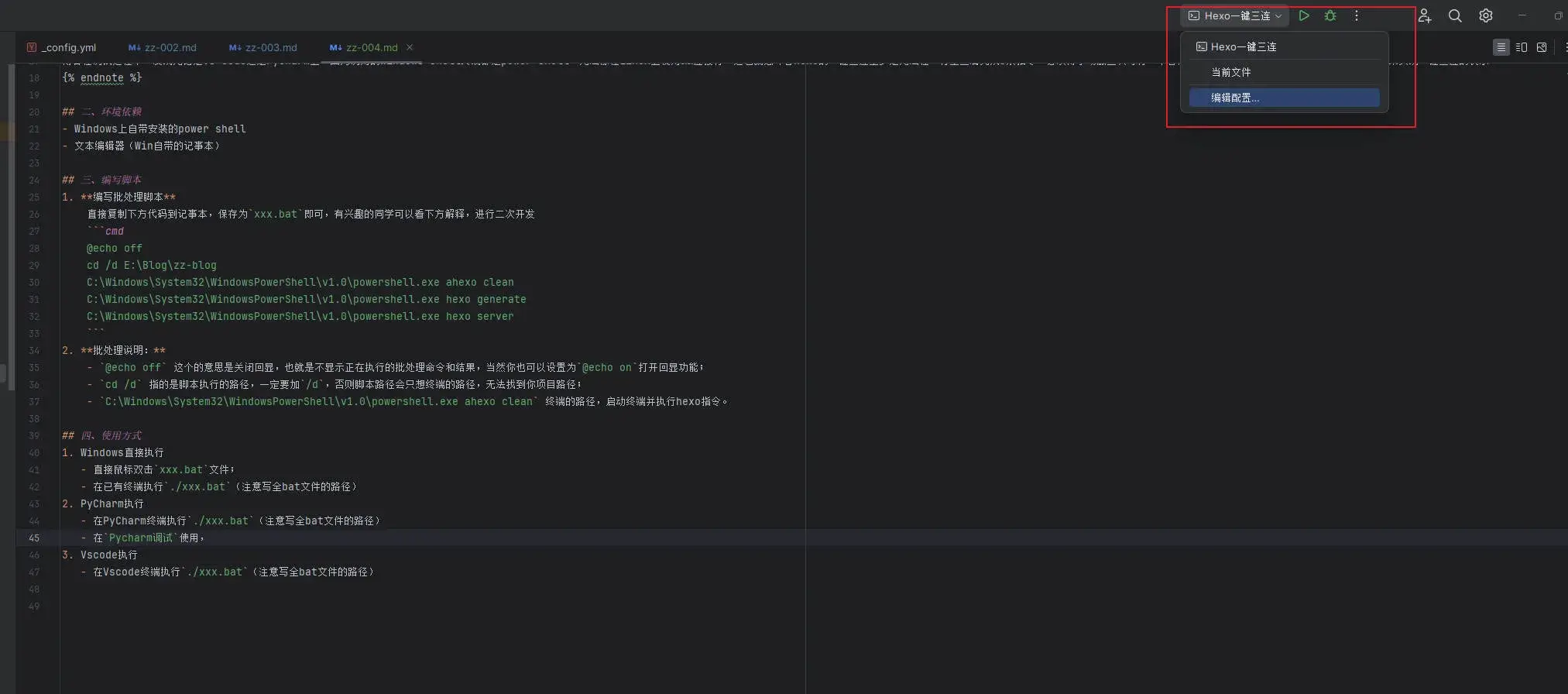Screen dimensions: 1568x694
Task: Click the ```cmd code fence line
Action: [105, 231]
